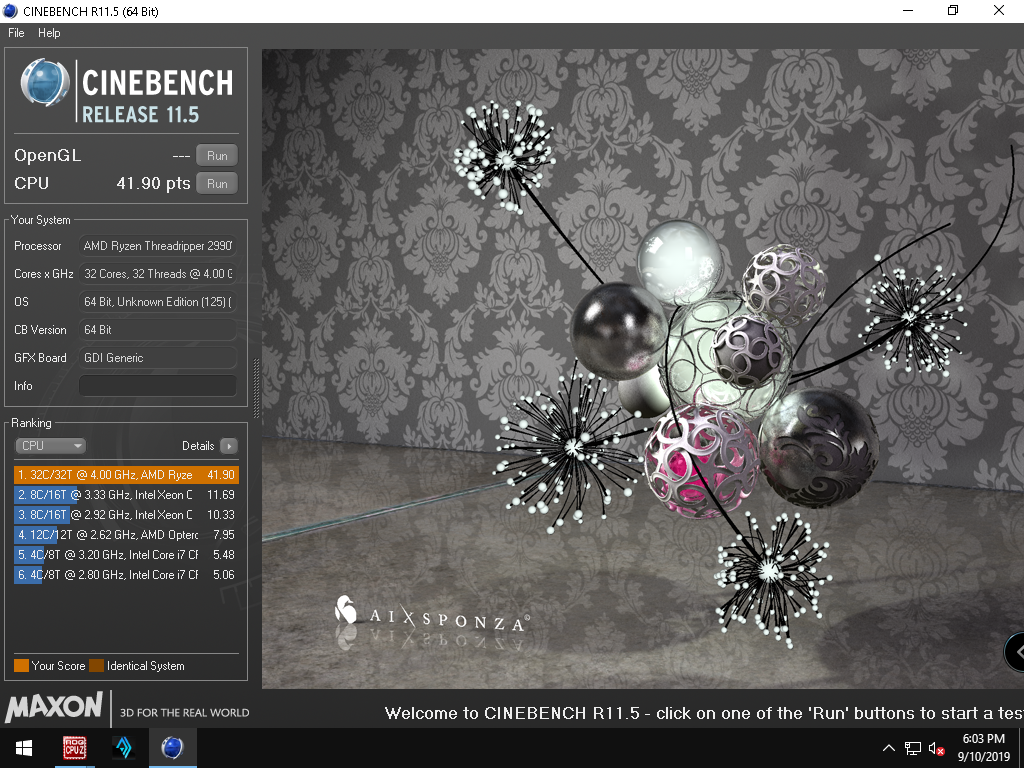Viewport: 1024px width, 768px height.
Task: Restore down the Cinebench window
Action: click(953, 10)
